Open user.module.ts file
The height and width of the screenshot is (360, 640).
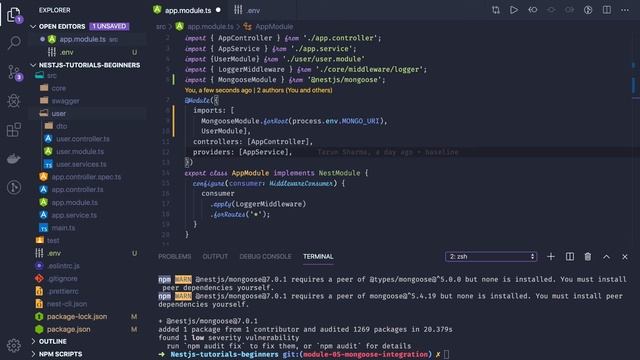[80, 151]
